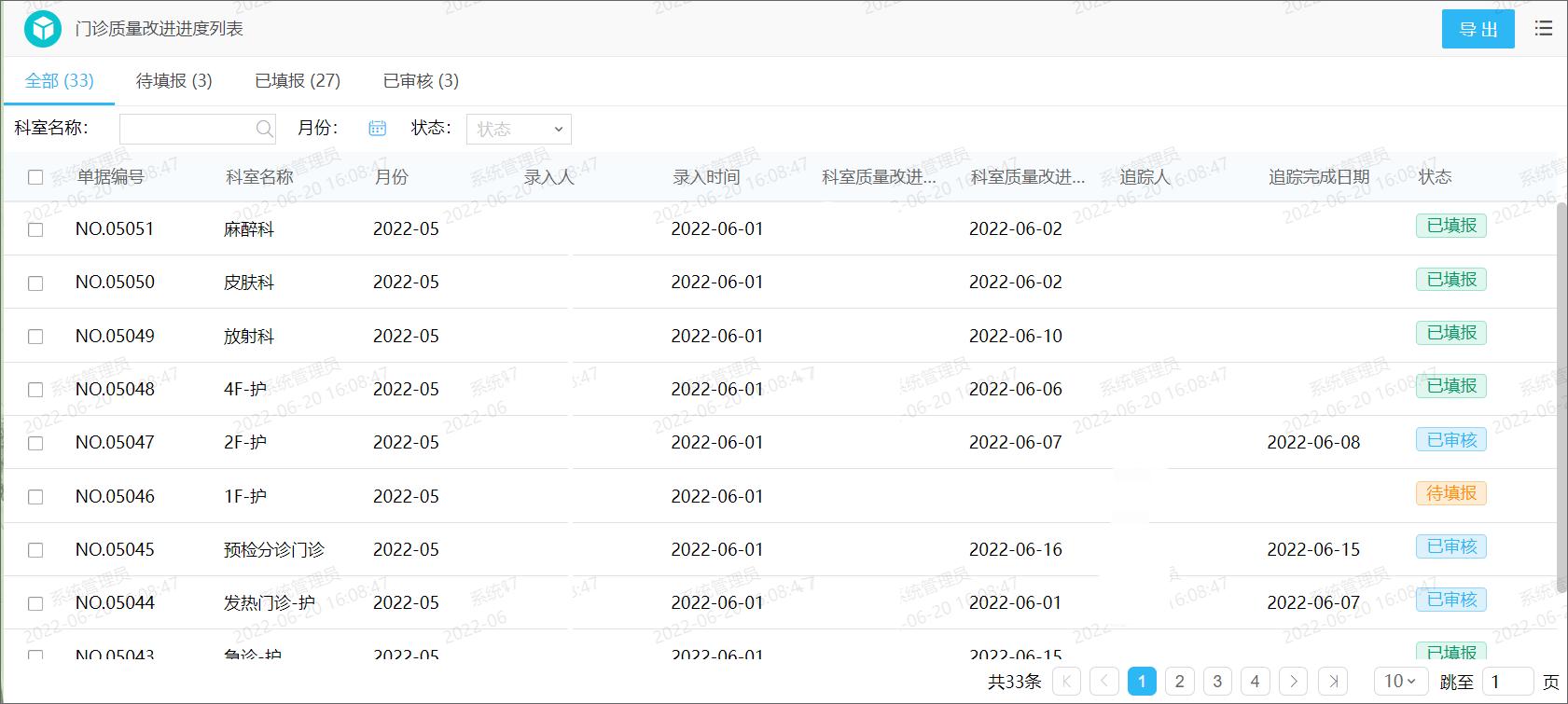Check the row NO.05047 checkbox
The width and height of the screenshot is (1568, 704).
35,443
